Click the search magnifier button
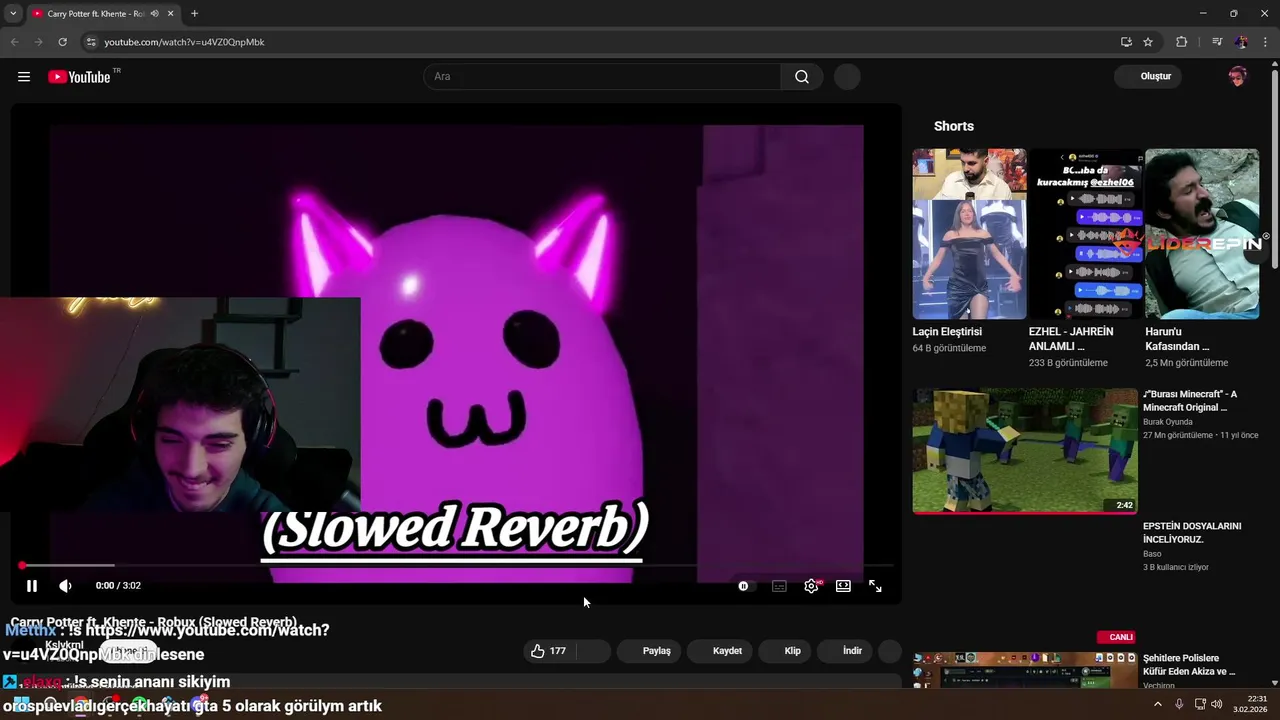Image resolution: width=1280 pixels, height=720 pixels. [802, 77]
